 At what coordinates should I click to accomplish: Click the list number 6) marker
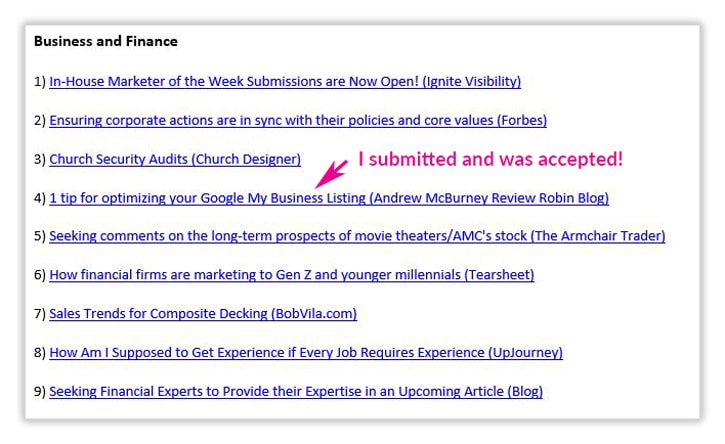point(40,275)
